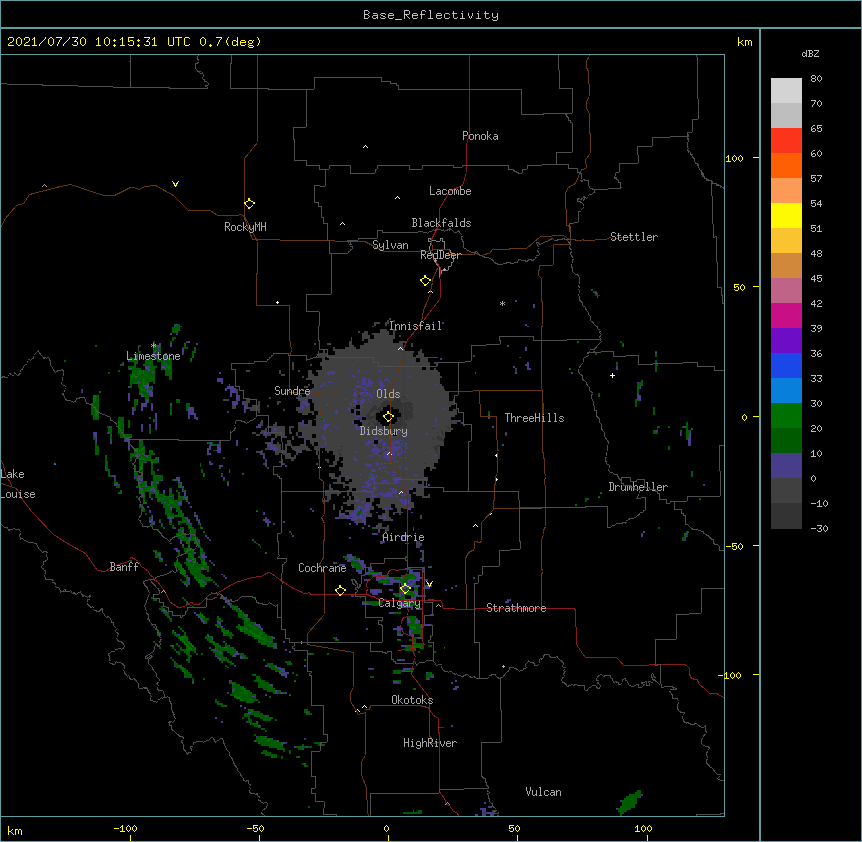Click the HighRiver label
The width and height of the screenshot is (862, 842).
[430, 743]
